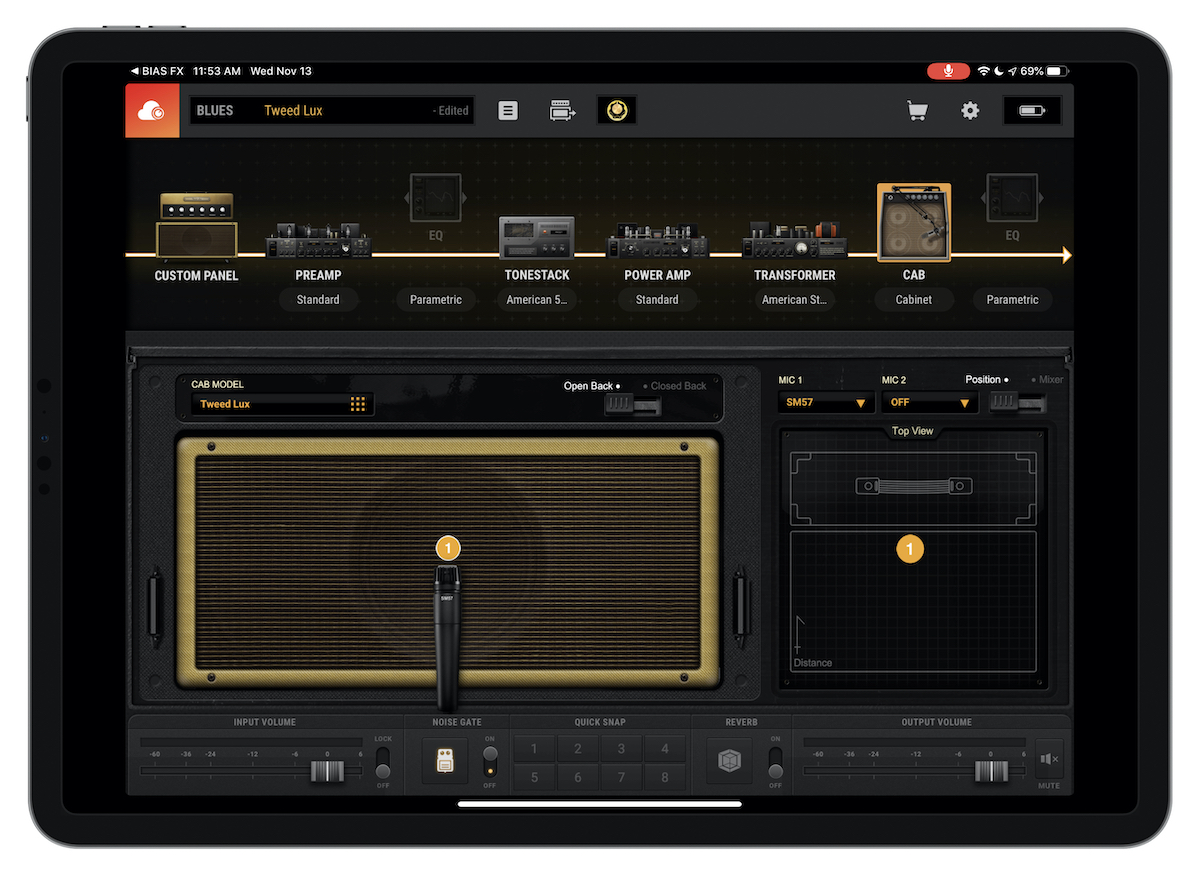The height and width of the screenshot is (876, 1200).
Task: Click the SM57 microphone on the cabinet
Action: pyautogui.click(x=447, y=638)
